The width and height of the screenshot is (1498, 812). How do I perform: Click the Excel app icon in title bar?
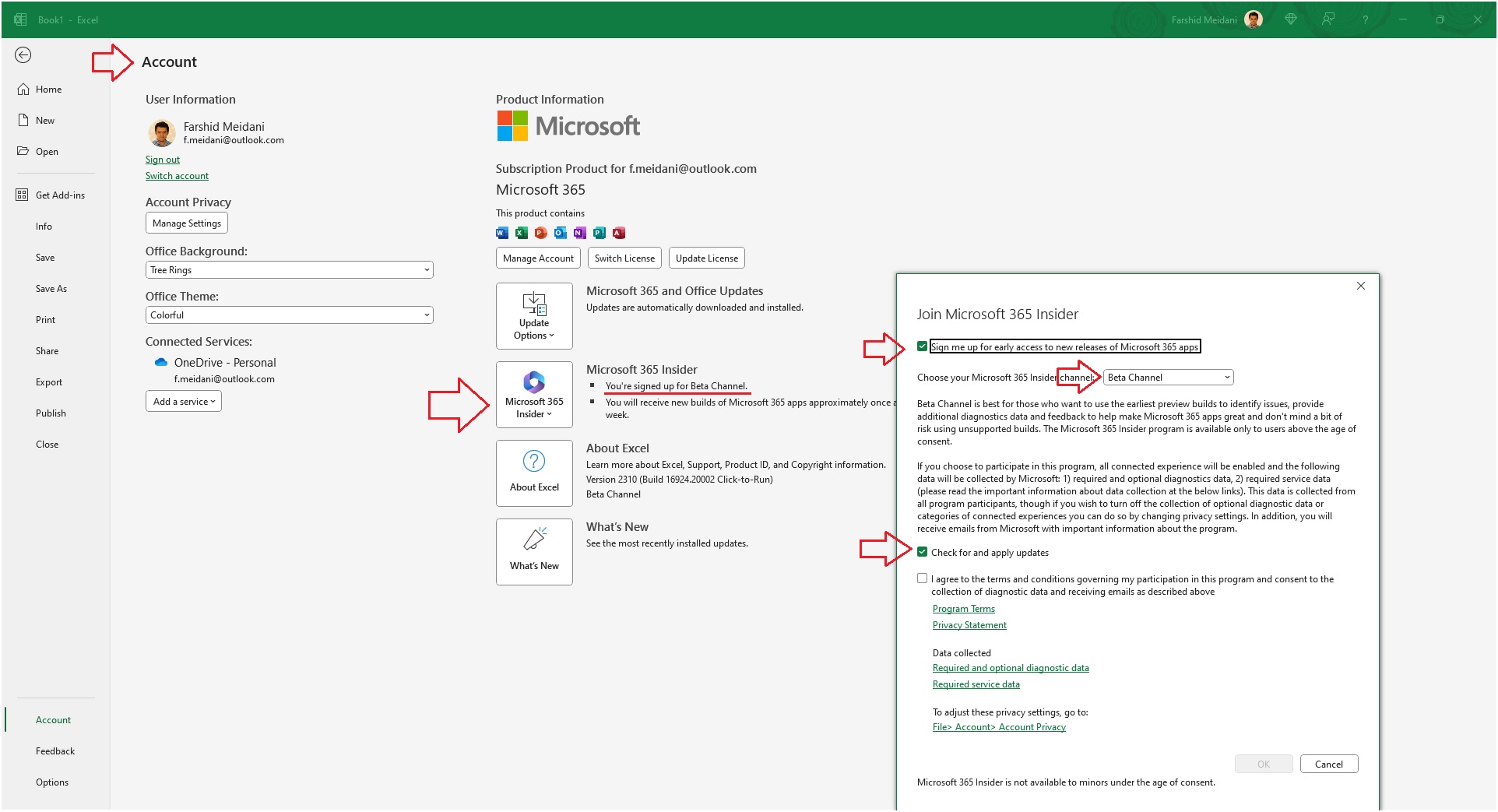click(x=20, y=19)
